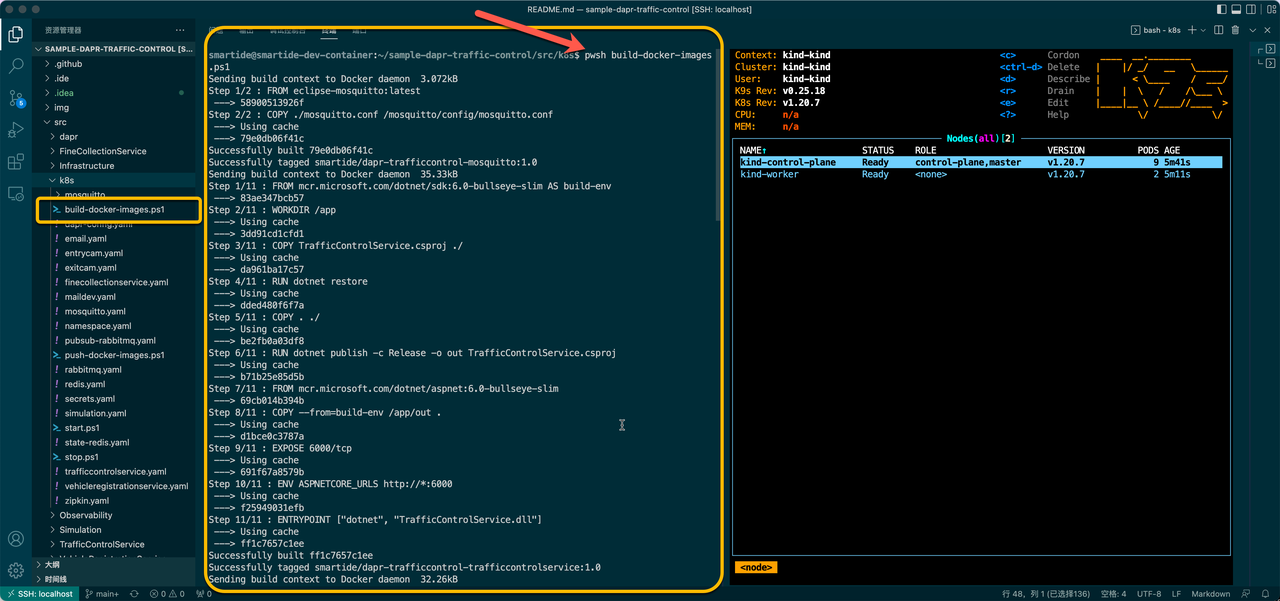Open maildev.yaml file

pos(114,297)
